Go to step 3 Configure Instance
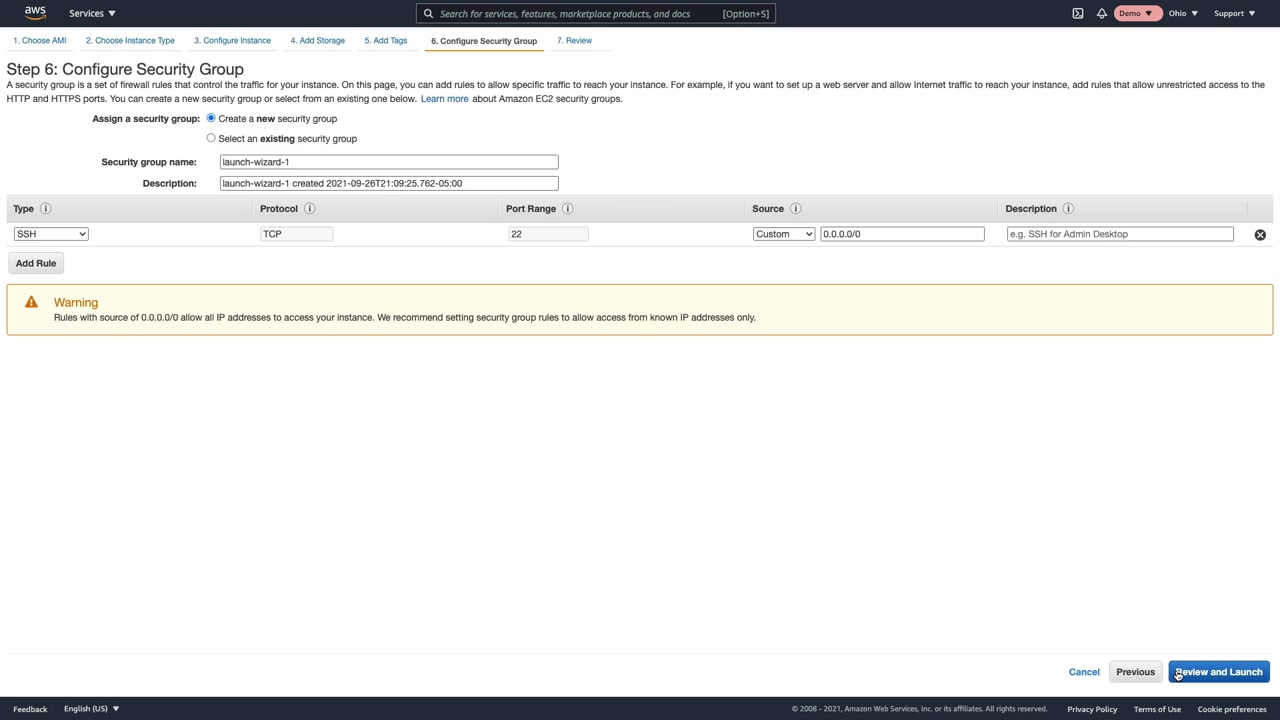 (232, 41)
